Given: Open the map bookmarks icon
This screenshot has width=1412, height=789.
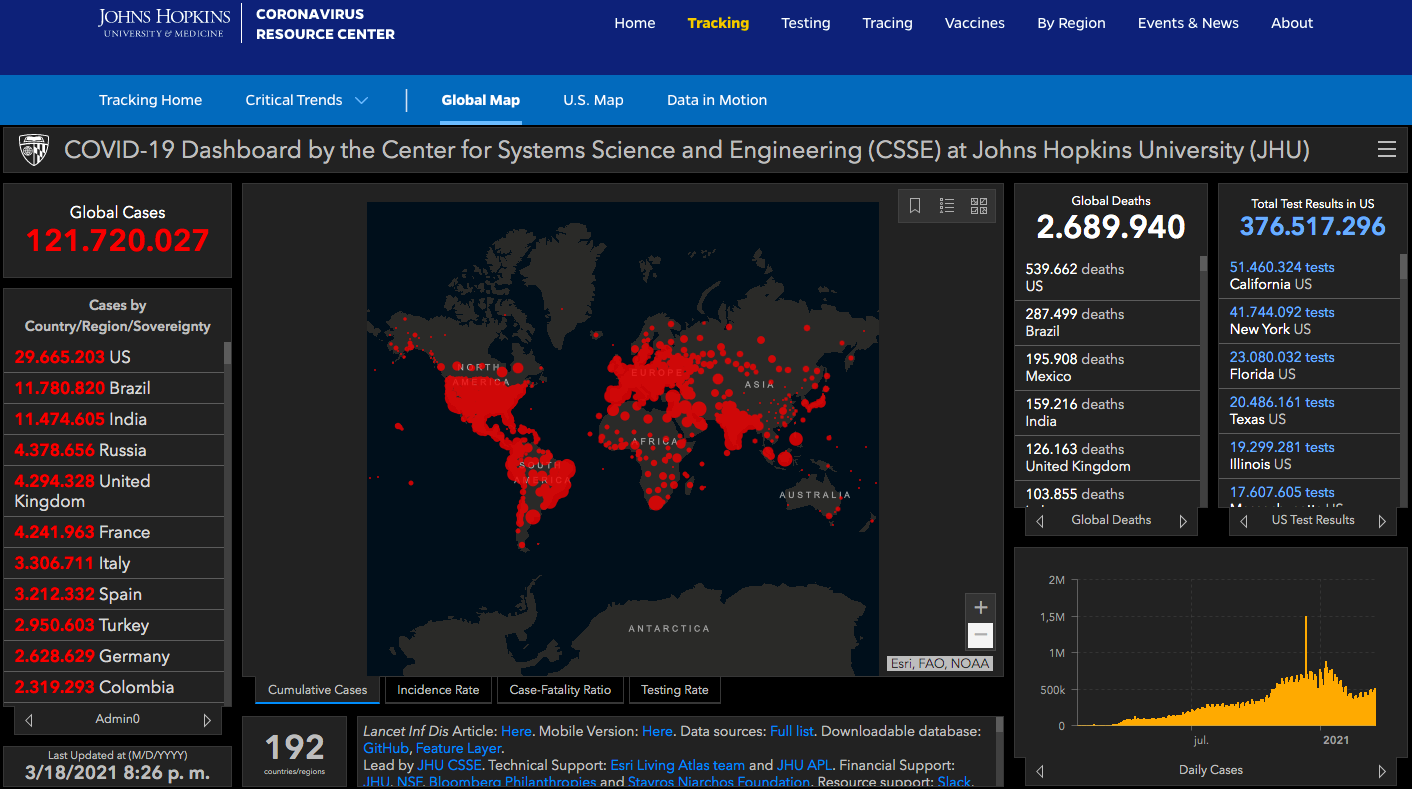Looking at the screenshot, I should pos(915,206).
